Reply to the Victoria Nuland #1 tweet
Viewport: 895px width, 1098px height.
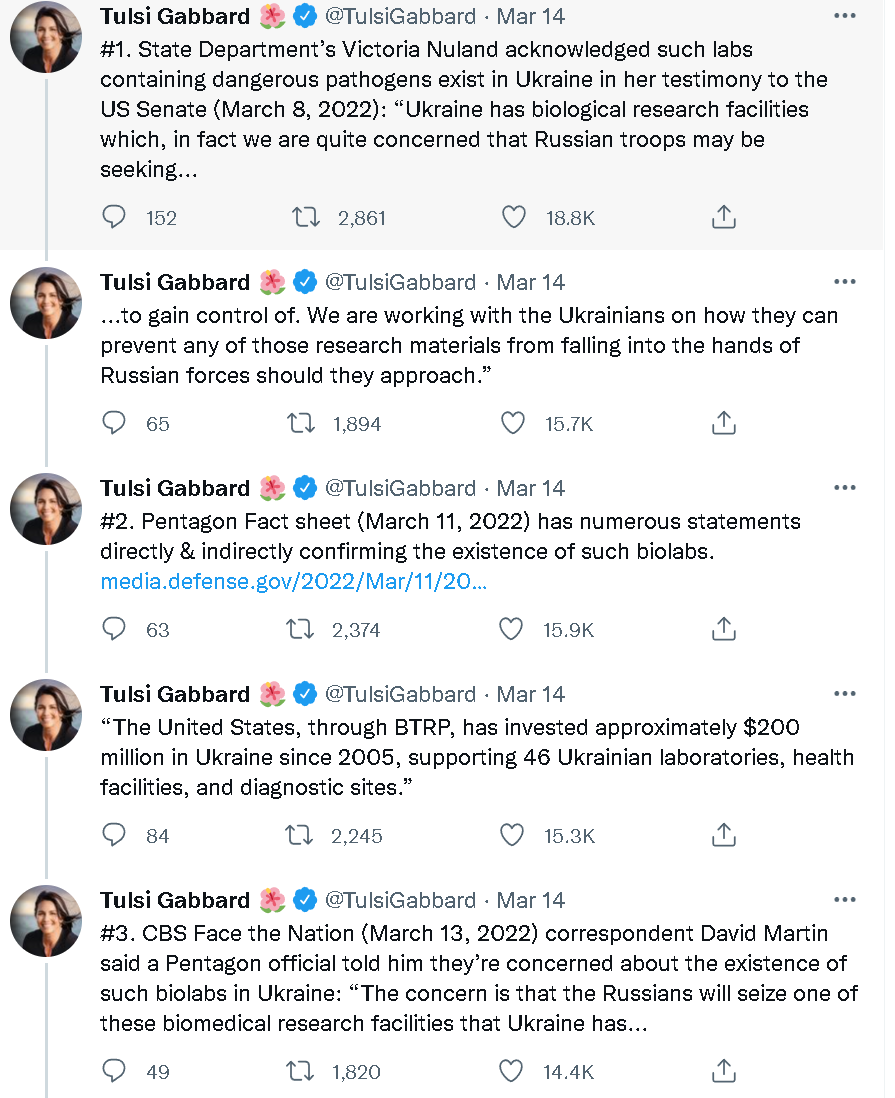[x=115, y=217]
